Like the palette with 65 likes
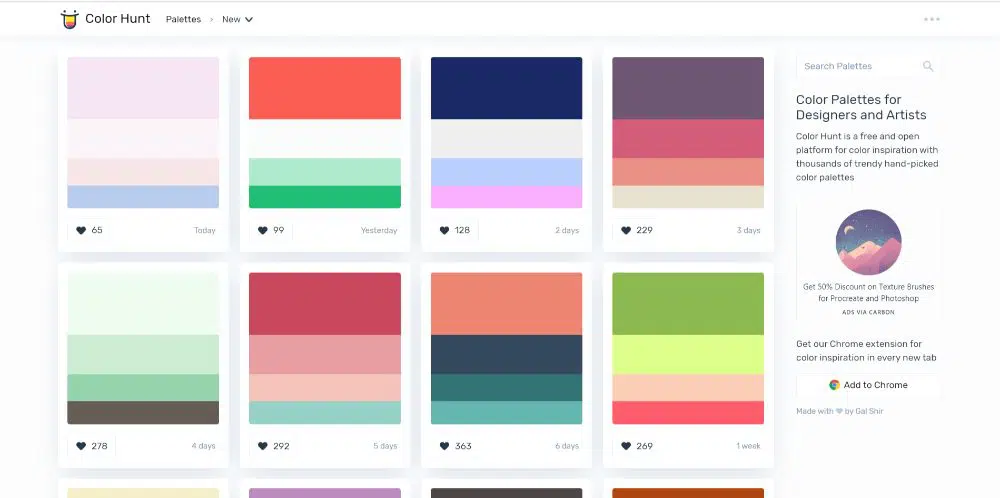Image resolution: width=1000 pixels, height=498 pixels. [x=82, y=230]
